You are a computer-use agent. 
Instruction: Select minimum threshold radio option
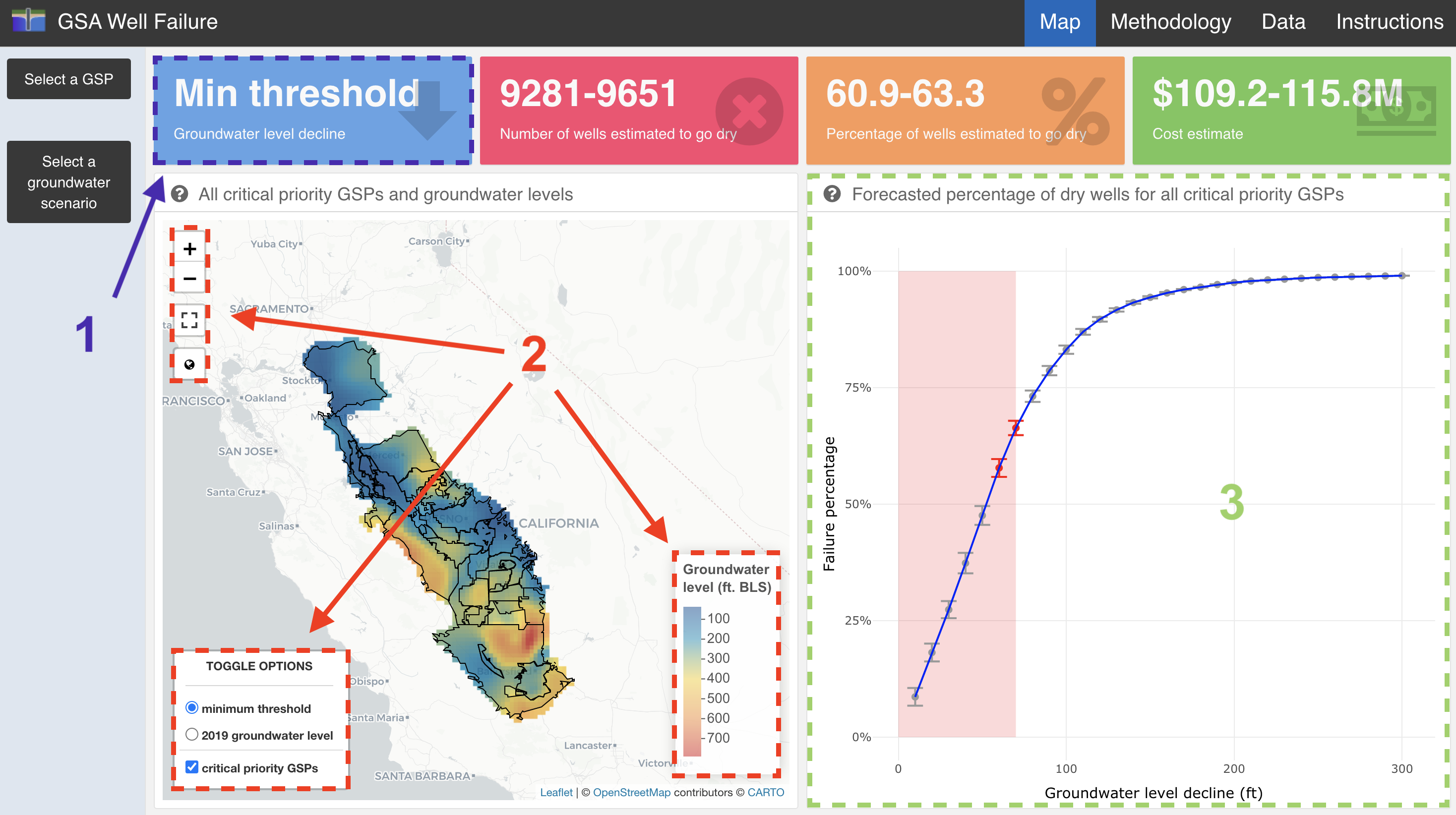[191, 707]
